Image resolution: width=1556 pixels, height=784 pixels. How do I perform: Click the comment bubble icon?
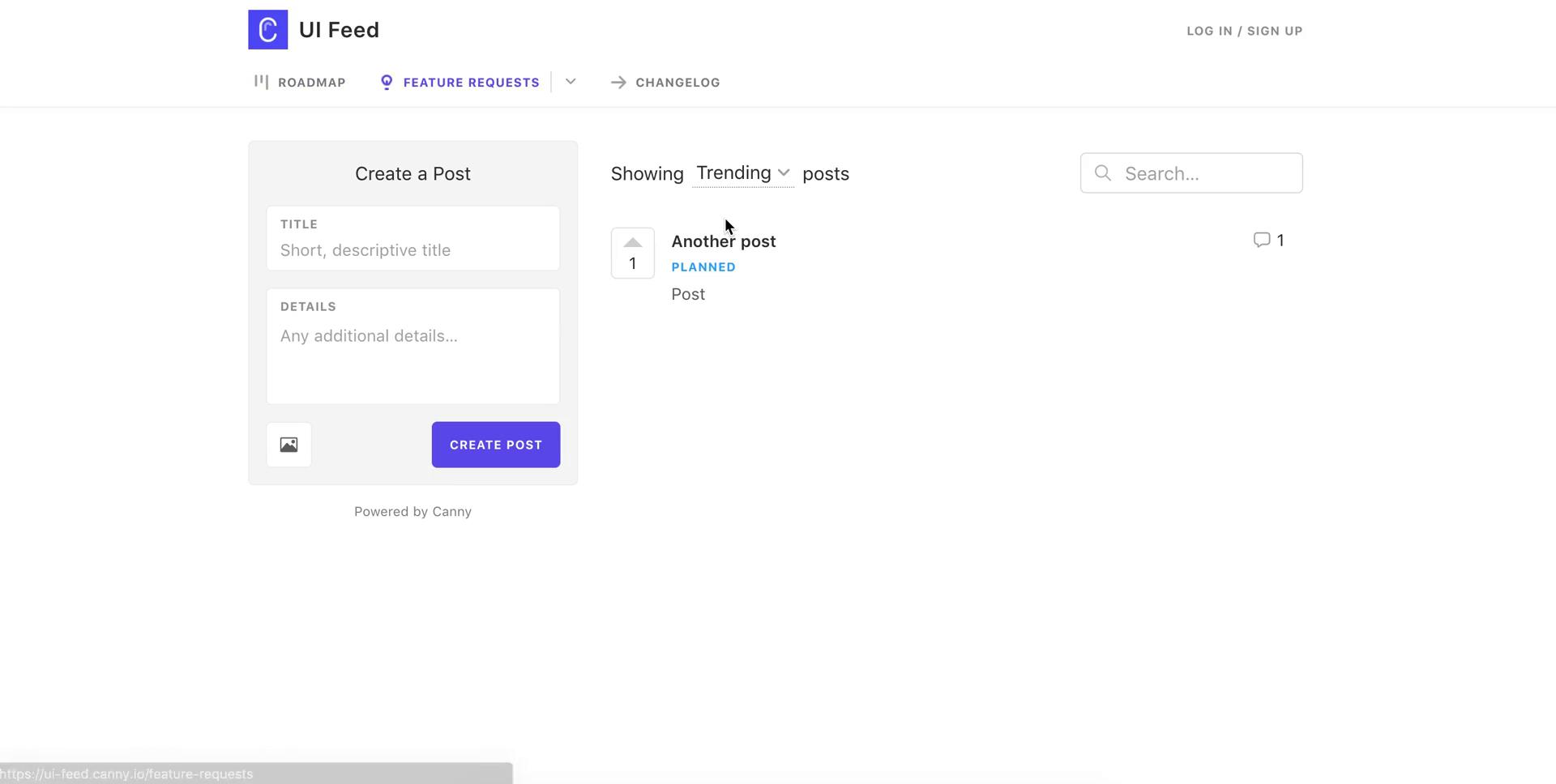point(1261,240)
